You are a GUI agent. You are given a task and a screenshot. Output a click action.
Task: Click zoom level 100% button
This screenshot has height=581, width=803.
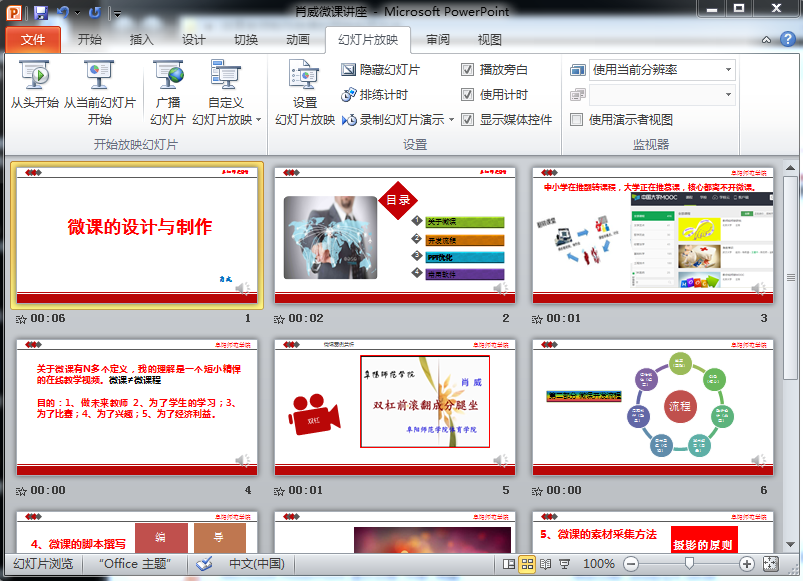click(x=599, y=564)
